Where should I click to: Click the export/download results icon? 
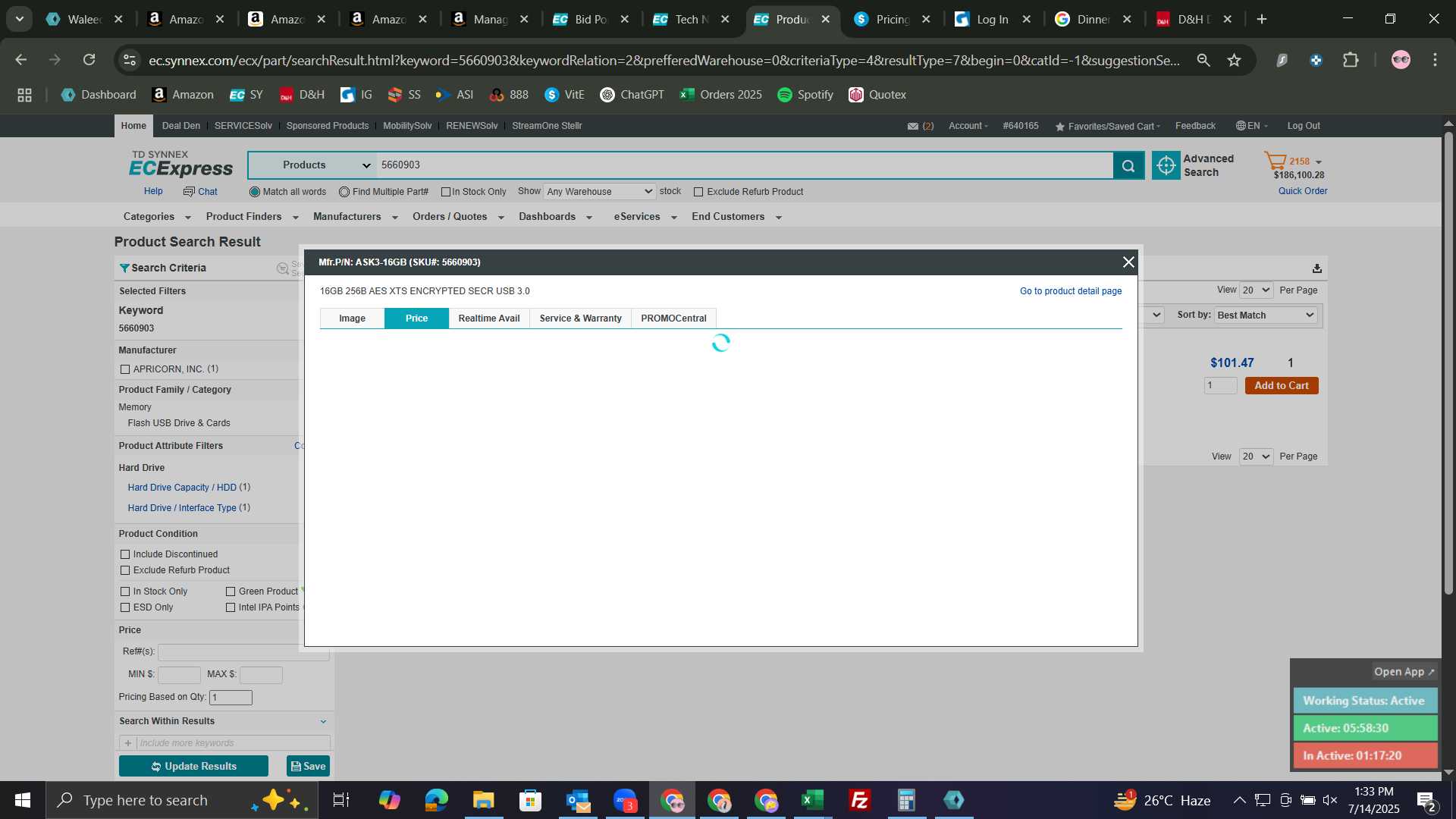[x=1317, y=268]
